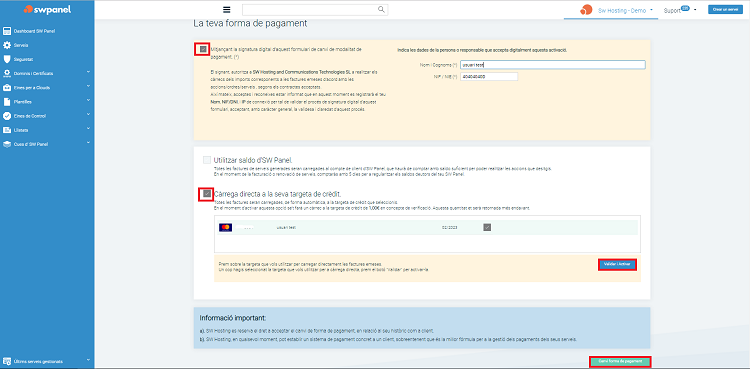
Task: Click the Crear un servei button
Action: [x=726, y=10]
